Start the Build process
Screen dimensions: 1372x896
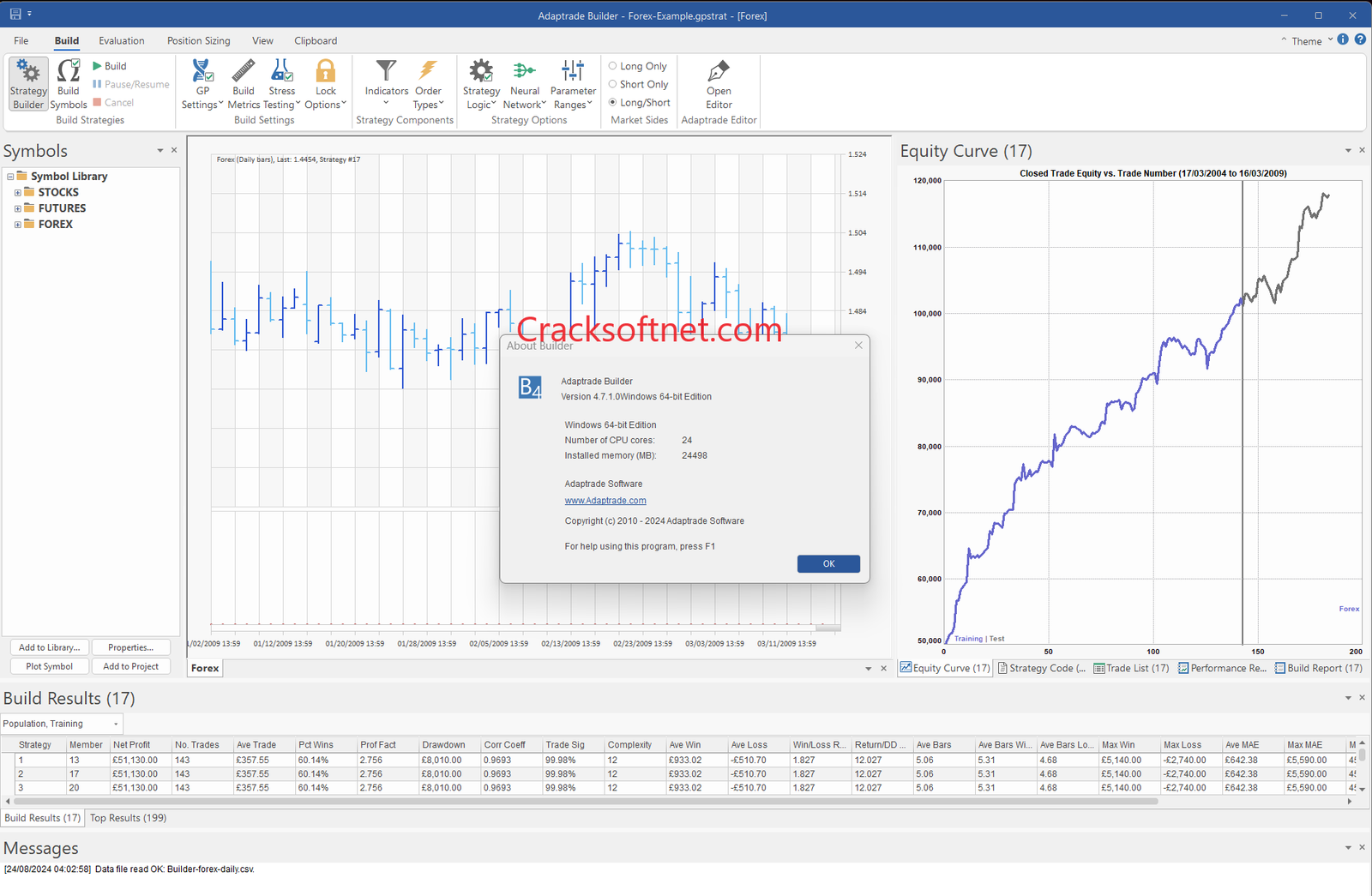[109, 66]
